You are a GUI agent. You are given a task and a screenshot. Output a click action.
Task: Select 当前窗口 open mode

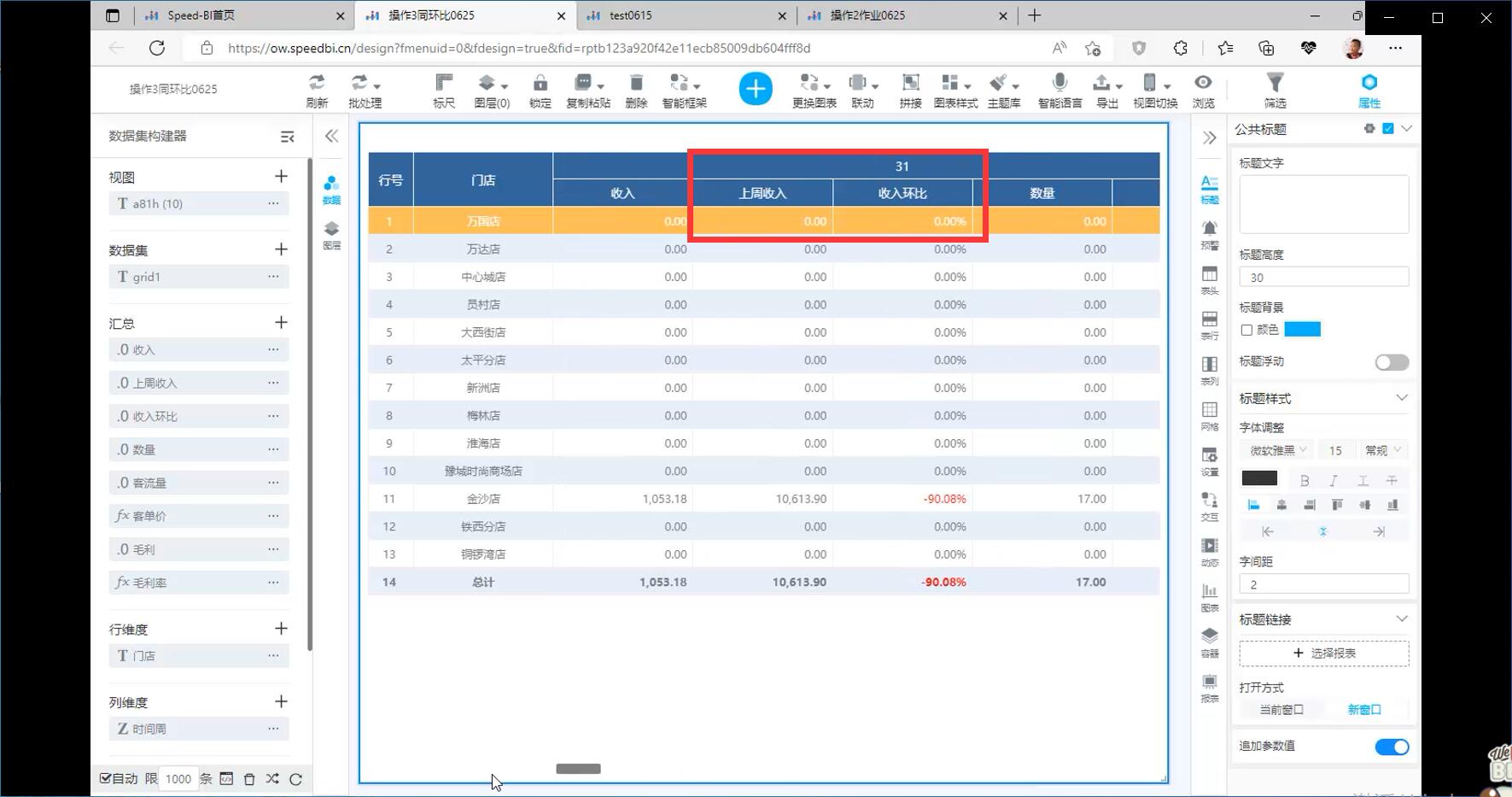click(x=1281, y=710)
